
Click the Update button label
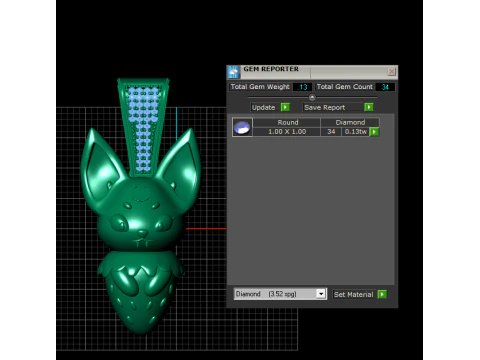tap(263, 107)
